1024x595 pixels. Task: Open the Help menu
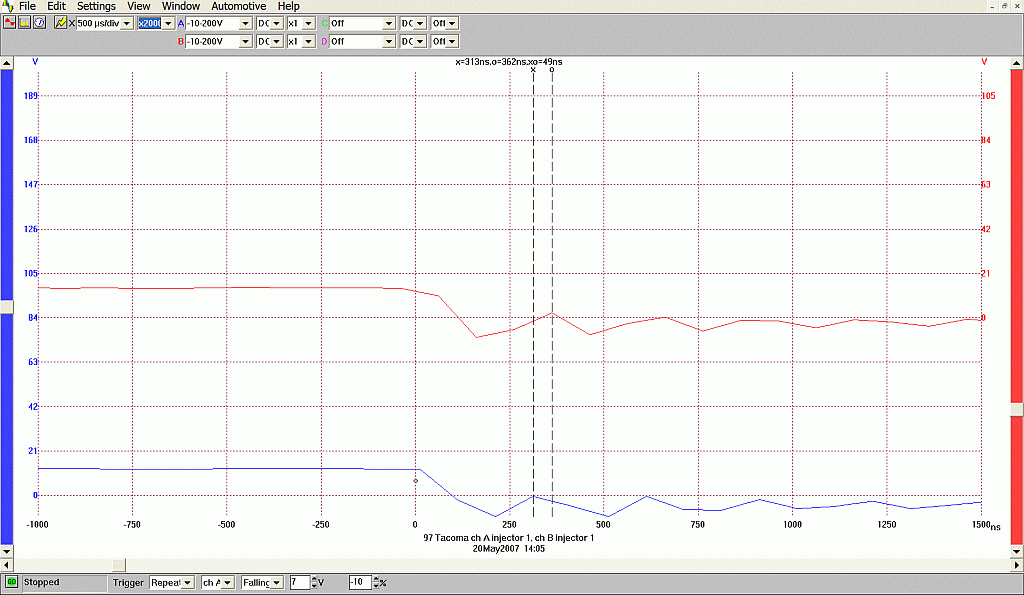coord(288,6)
